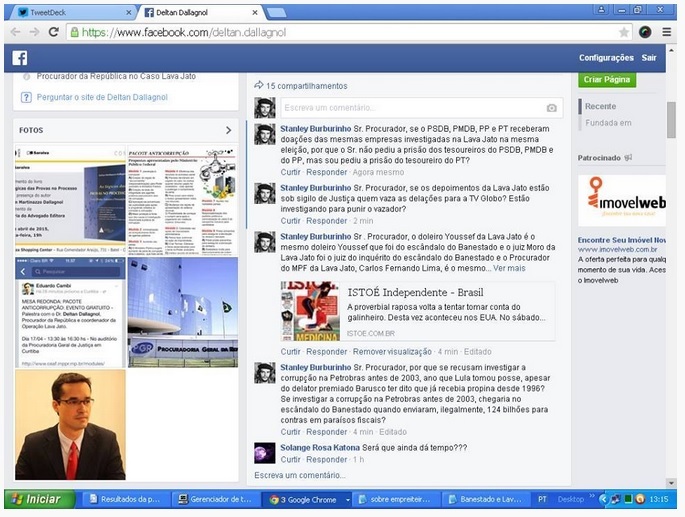
Task: Reload the page with refresh icon
Action: [x=53, y=32]
